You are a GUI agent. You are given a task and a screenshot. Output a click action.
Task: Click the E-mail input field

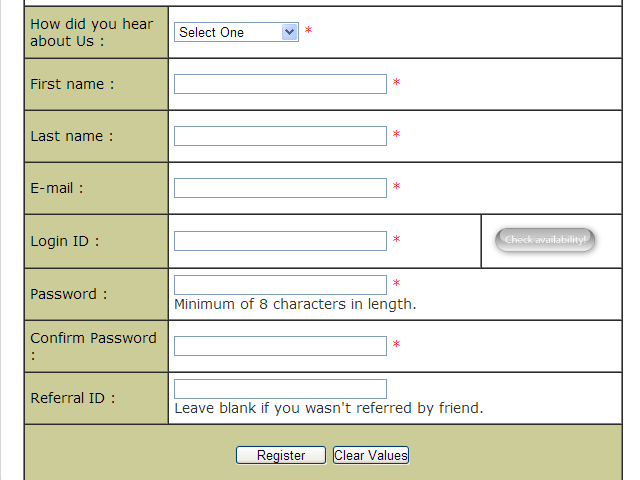(x=280, y=188)
